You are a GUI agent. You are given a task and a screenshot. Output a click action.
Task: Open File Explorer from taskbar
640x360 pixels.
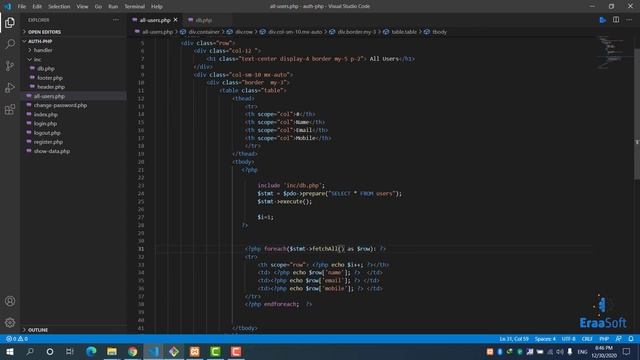tap(112, 351)
